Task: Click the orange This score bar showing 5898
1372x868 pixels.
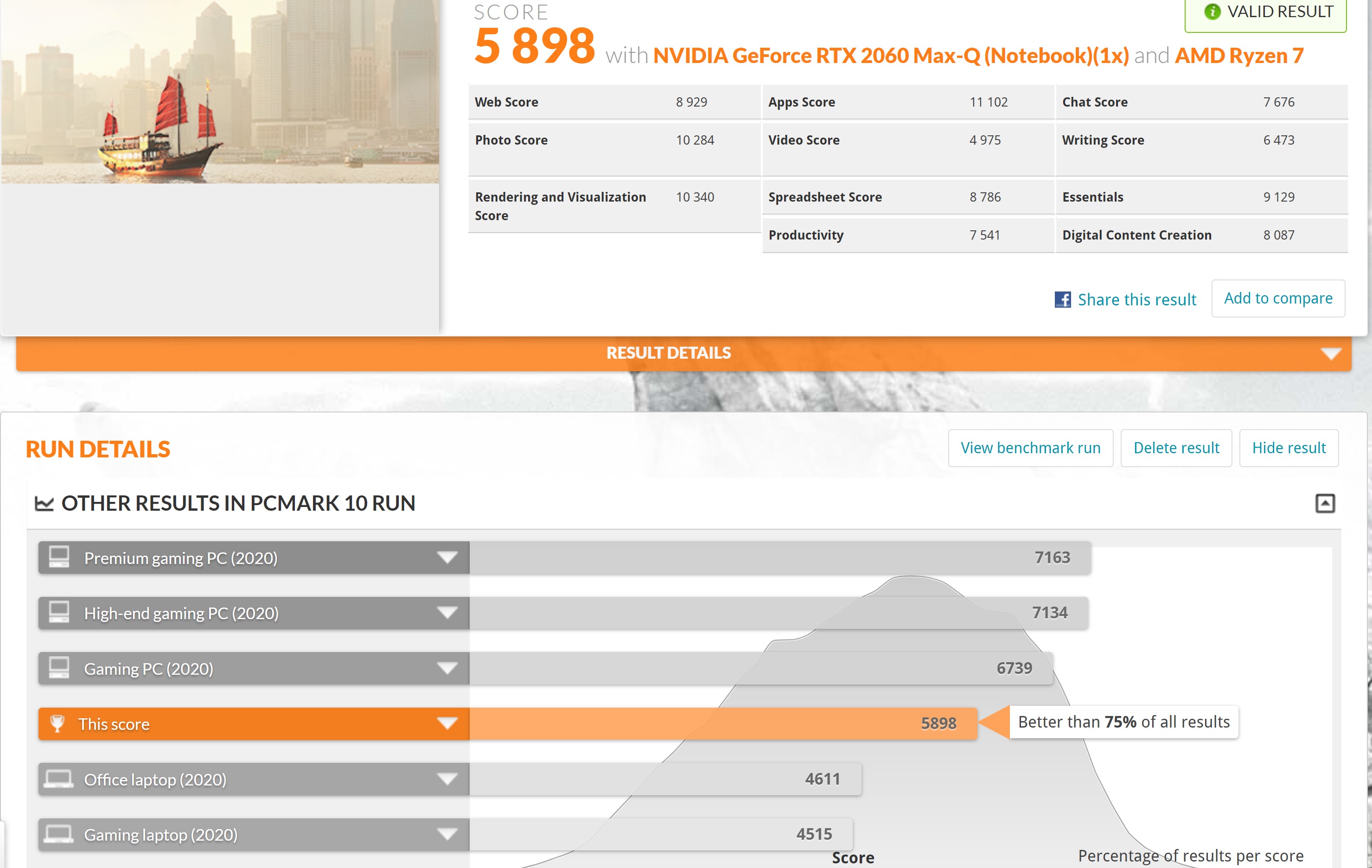Action: tap(724, 723)
